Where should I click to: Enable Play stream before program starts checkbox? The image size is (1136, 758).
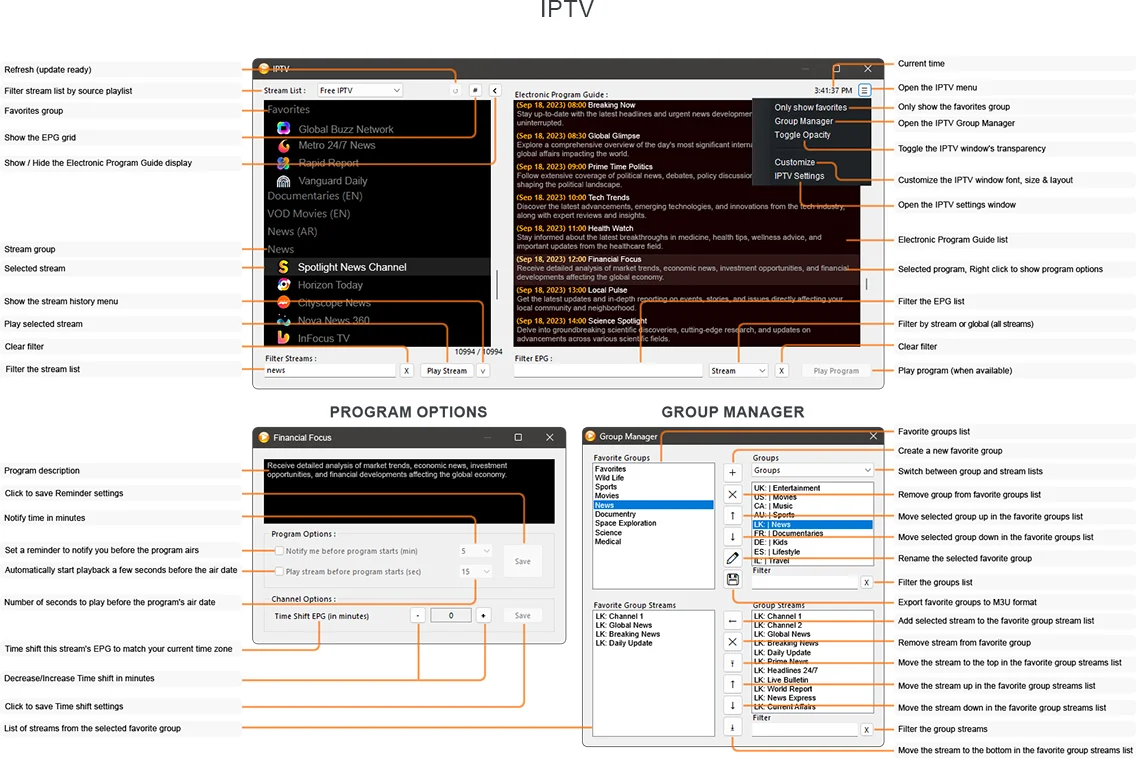pyautogui.click(x=279, y=571)
